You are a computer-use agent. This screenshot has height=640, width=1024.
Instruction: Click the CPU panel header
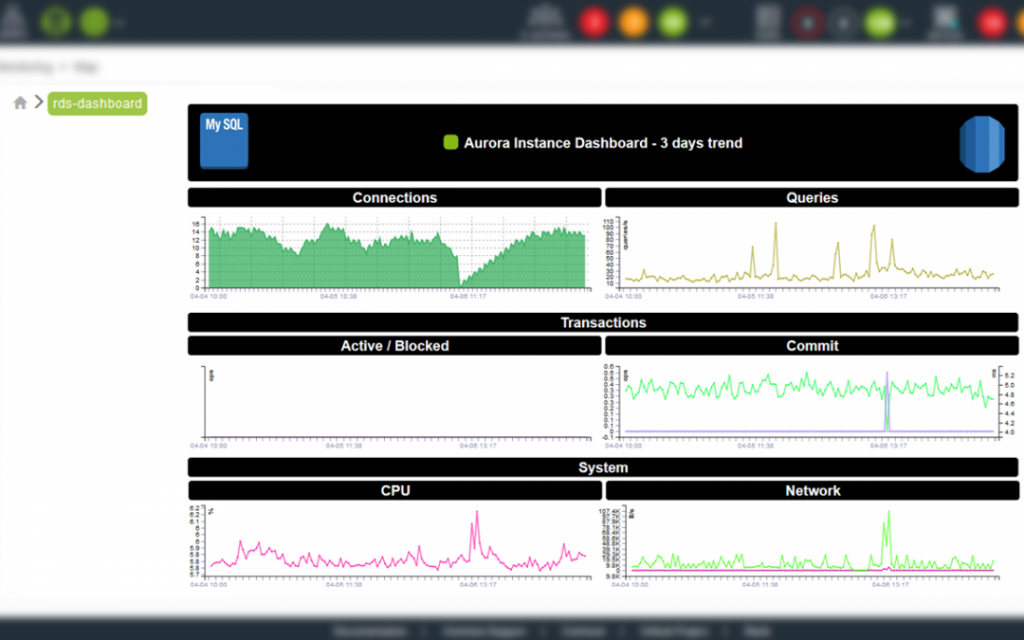[x=395, y=491]
